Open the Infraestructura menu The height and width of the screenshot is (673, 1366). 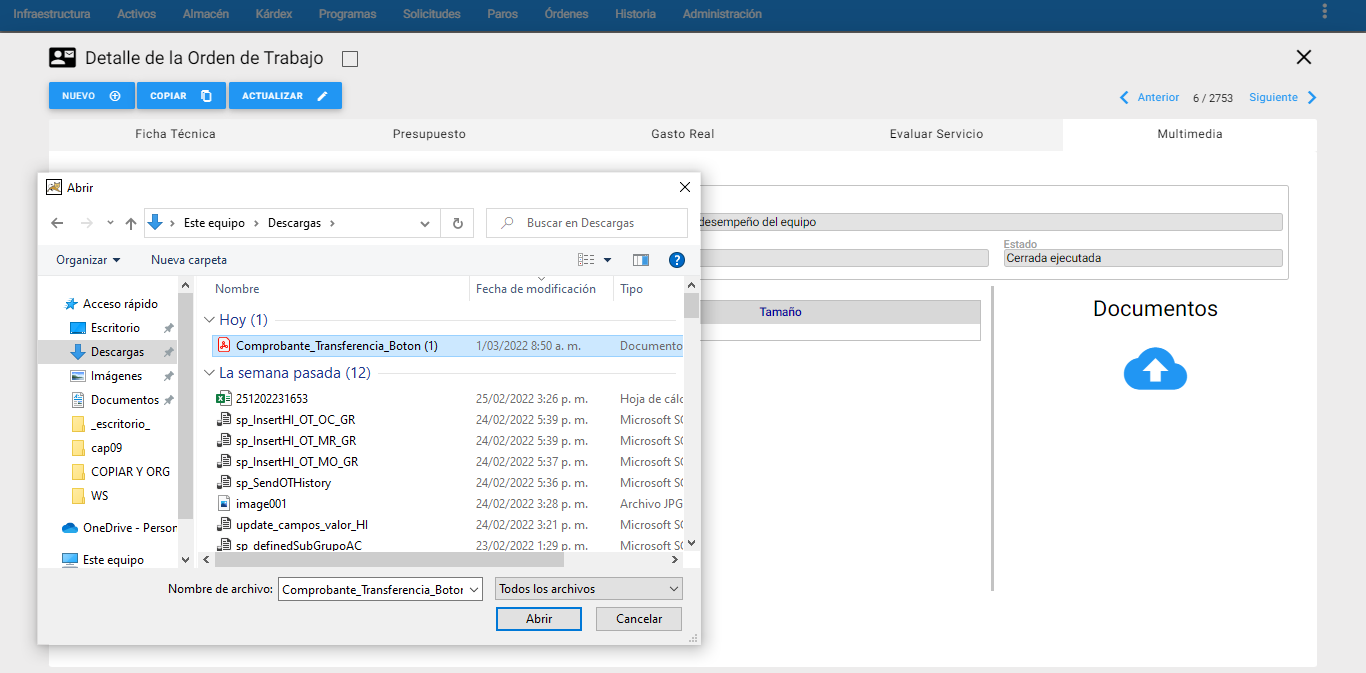[52, 14]
